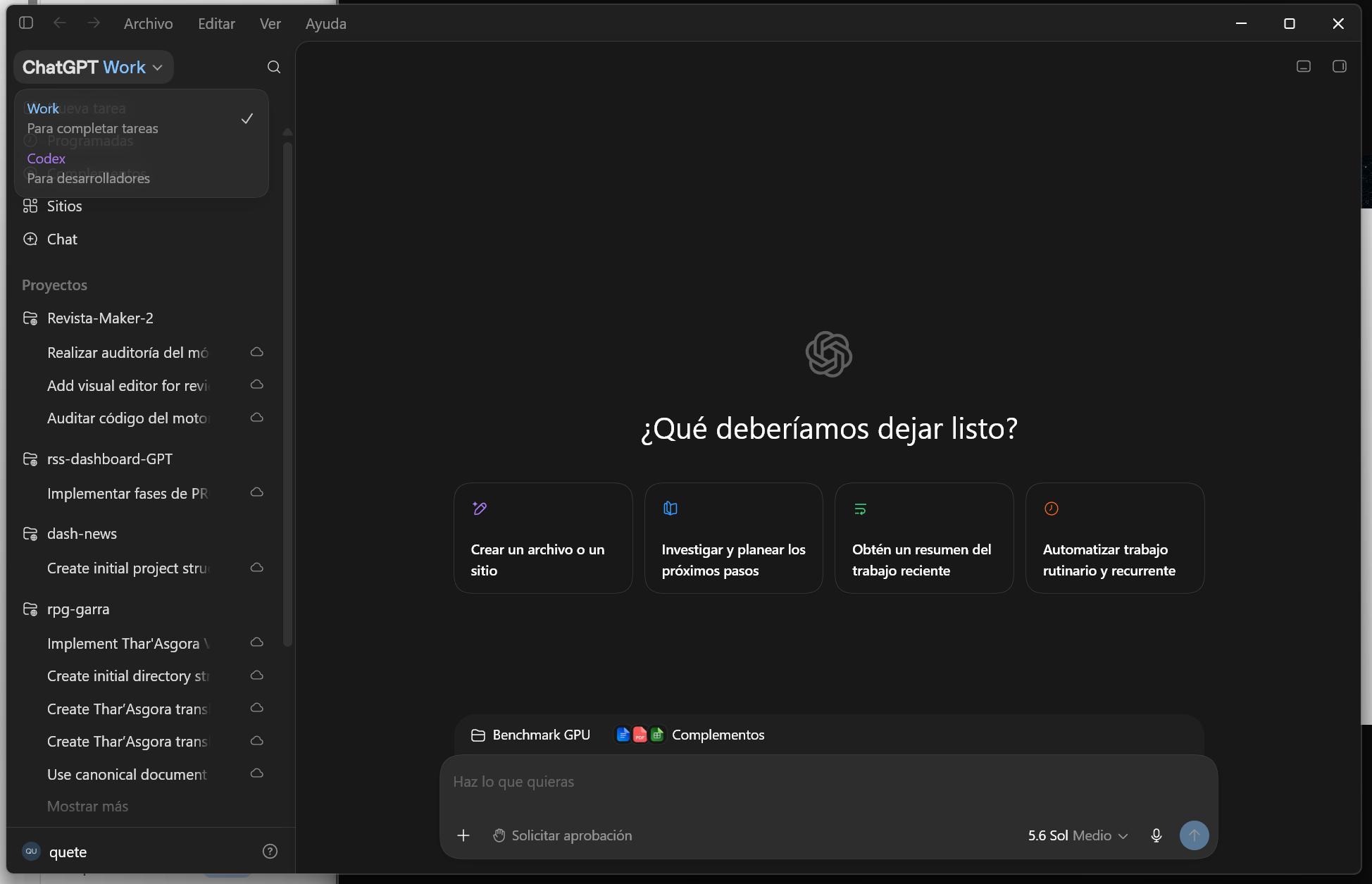Image resolution: width=1372 pixels, height=884 pixels.
Task: Open the quete account profile
Action: pyautogui.click(x=55, y=852)
